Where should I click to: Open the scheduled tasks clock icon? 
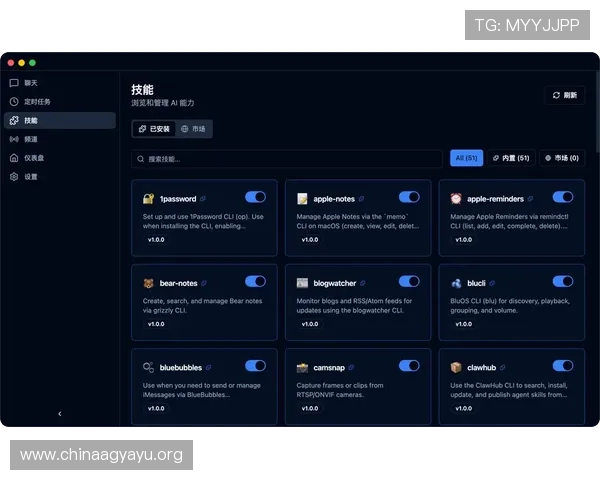(14, 101)
